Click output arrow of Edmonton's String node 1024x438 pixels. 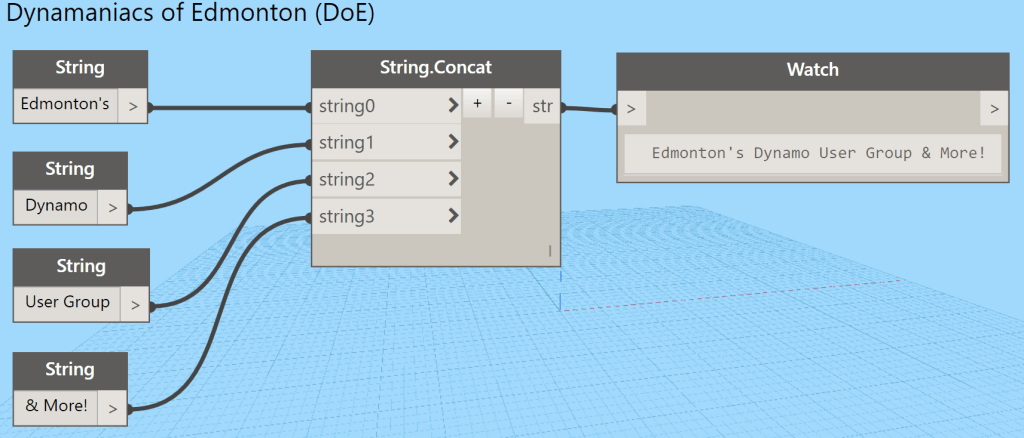133,104
